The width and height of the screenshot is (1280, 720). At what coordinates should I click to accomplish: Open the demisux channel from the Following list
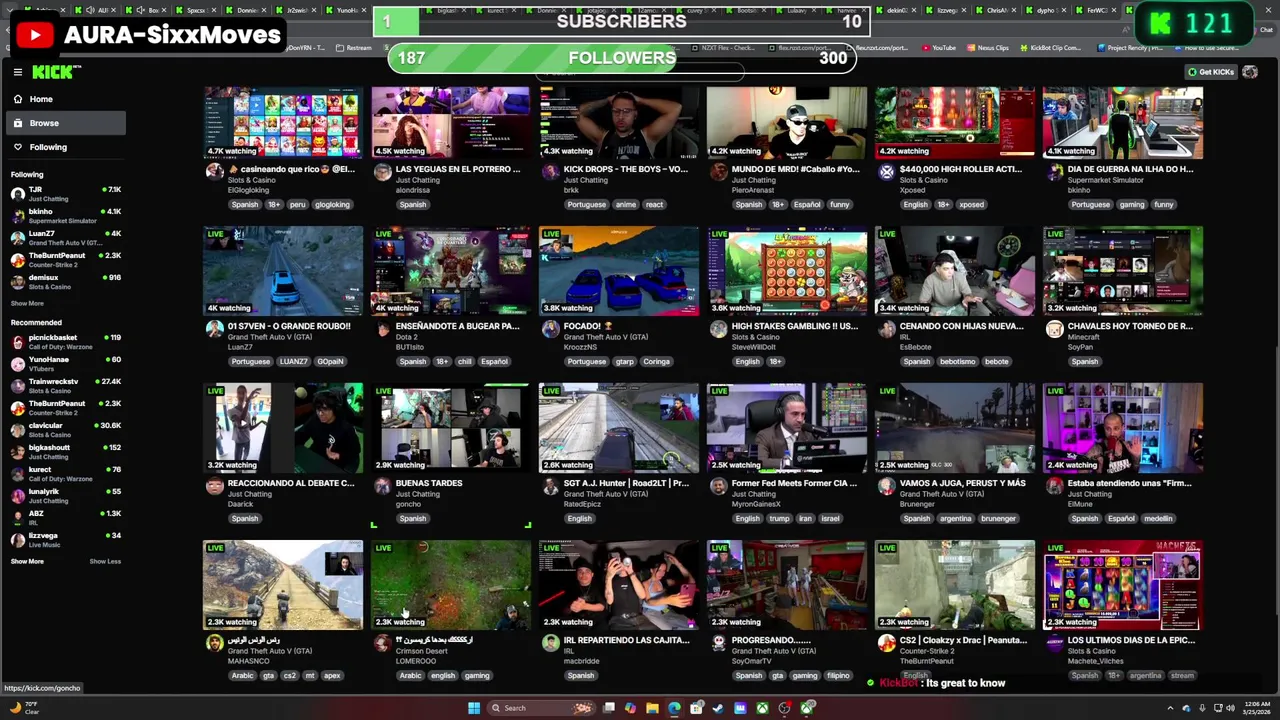(66, 281)
